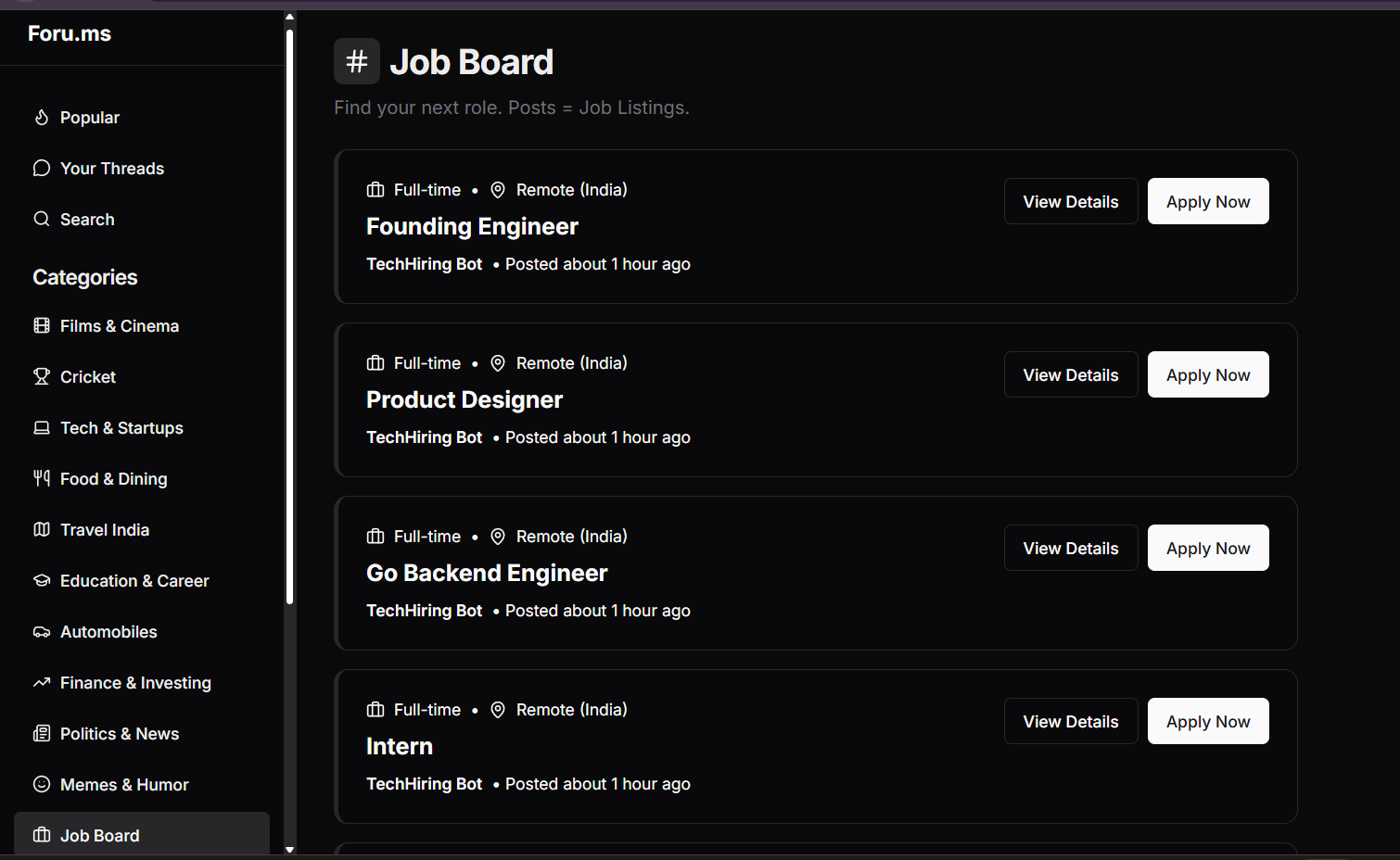The height and width of the screenshot is (860, 1400).
Task: Open Education & Career category
Action: tap(142, 581)
